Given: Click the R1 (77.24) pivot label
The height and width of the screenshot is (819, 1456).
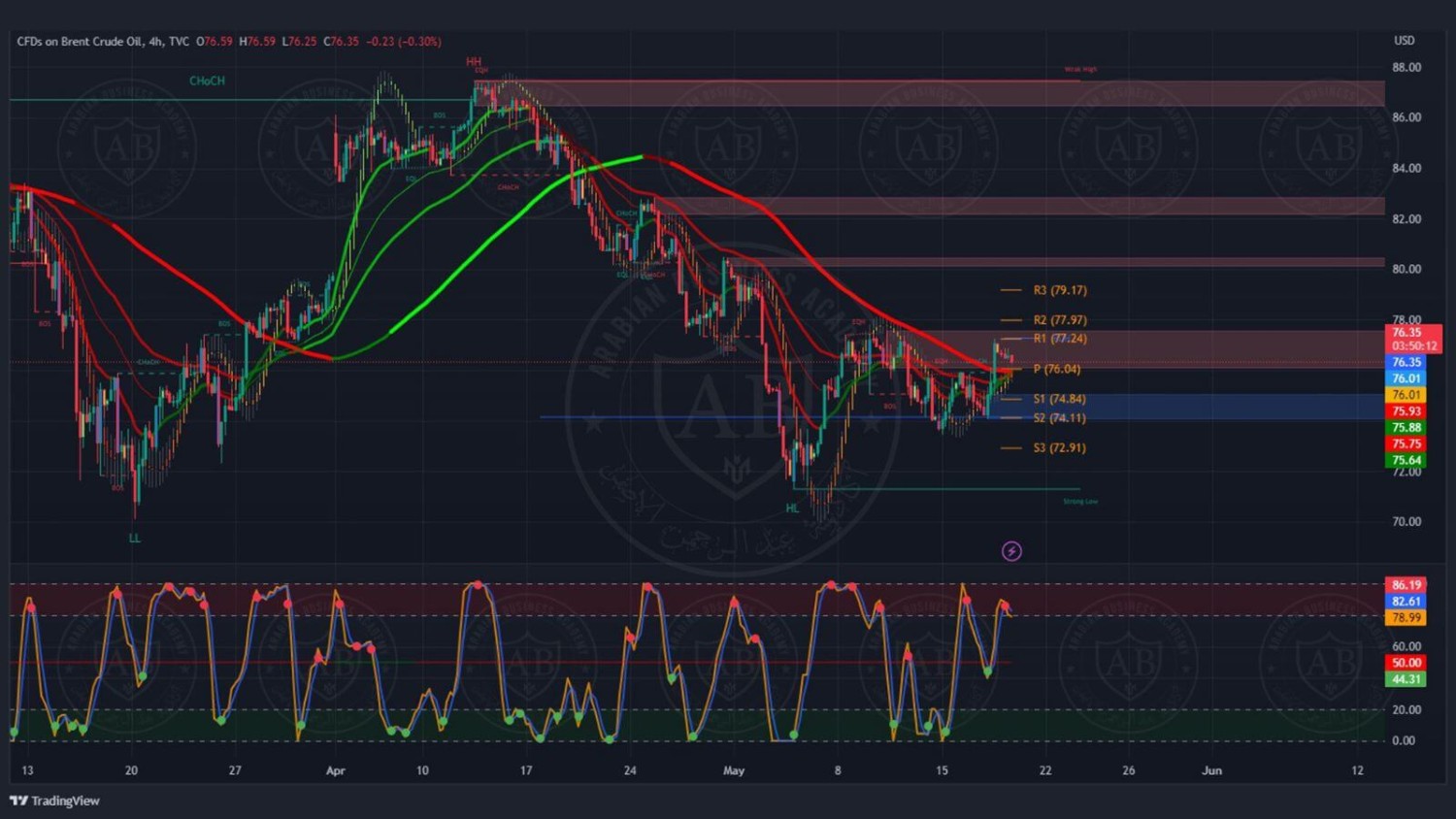Looking at the screenshot, I should pyautogui.click(x=1060, y=339).
